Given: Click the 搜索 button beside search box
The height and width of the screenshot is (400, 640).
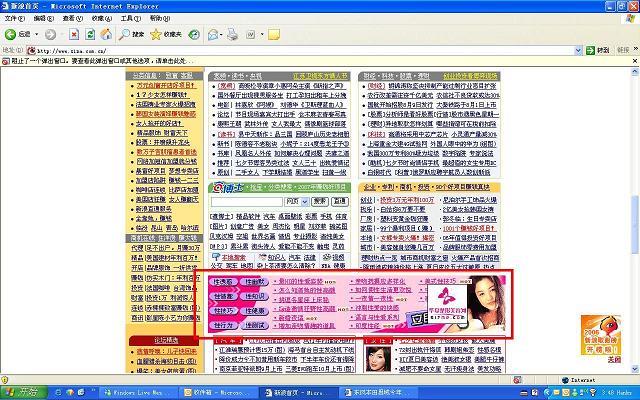Looking at the screenshot, I should click(x=320, y=202).
